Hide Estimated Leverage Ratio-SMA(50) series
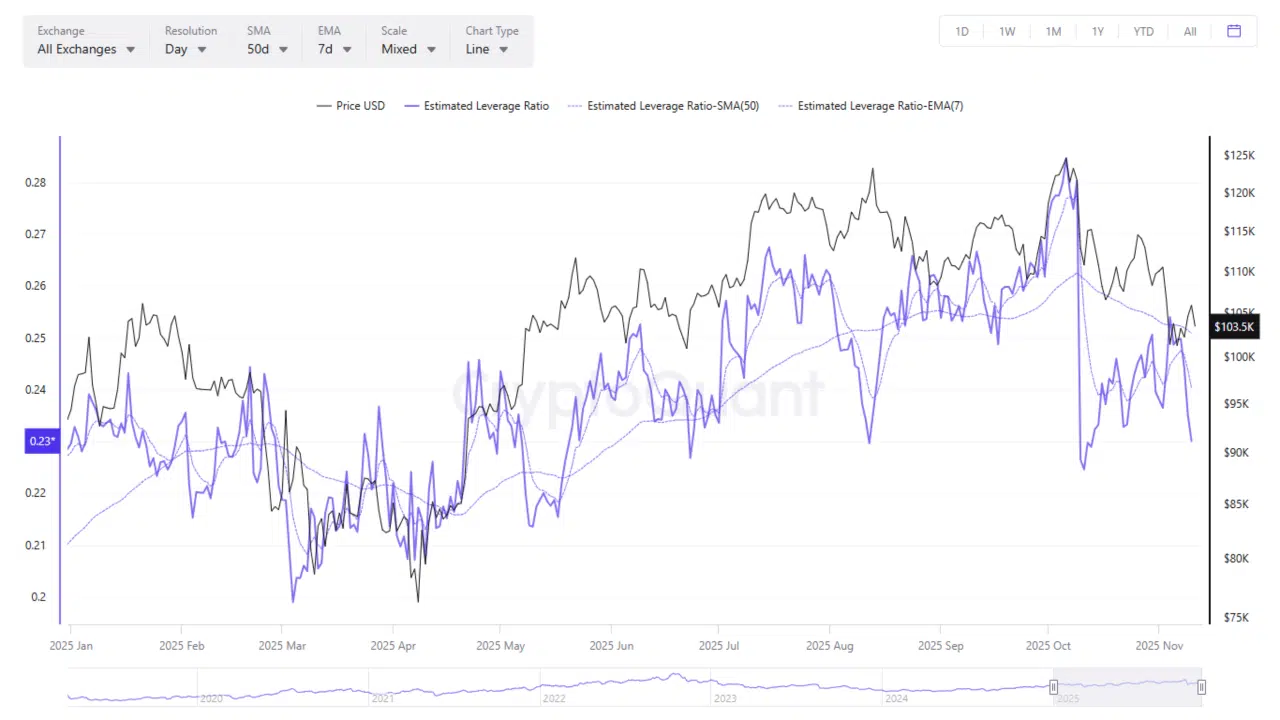 coord(662,106)
